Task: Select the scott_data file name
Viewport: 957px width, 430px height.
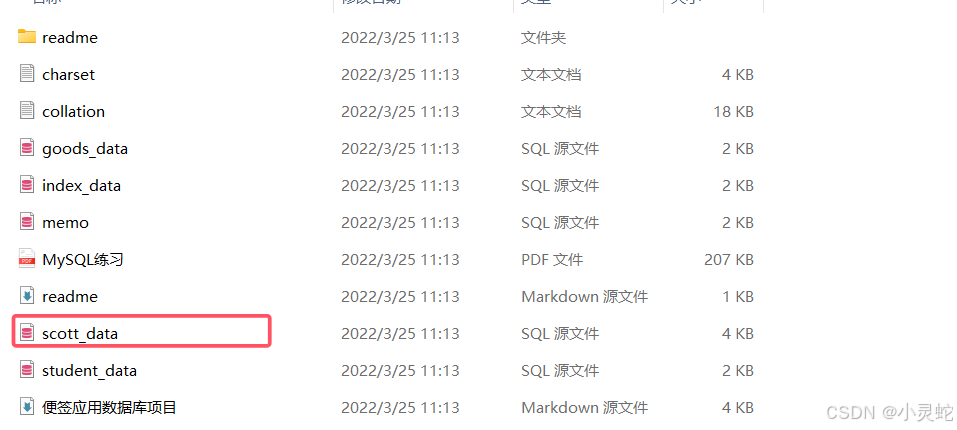Action: coord(80,334)
